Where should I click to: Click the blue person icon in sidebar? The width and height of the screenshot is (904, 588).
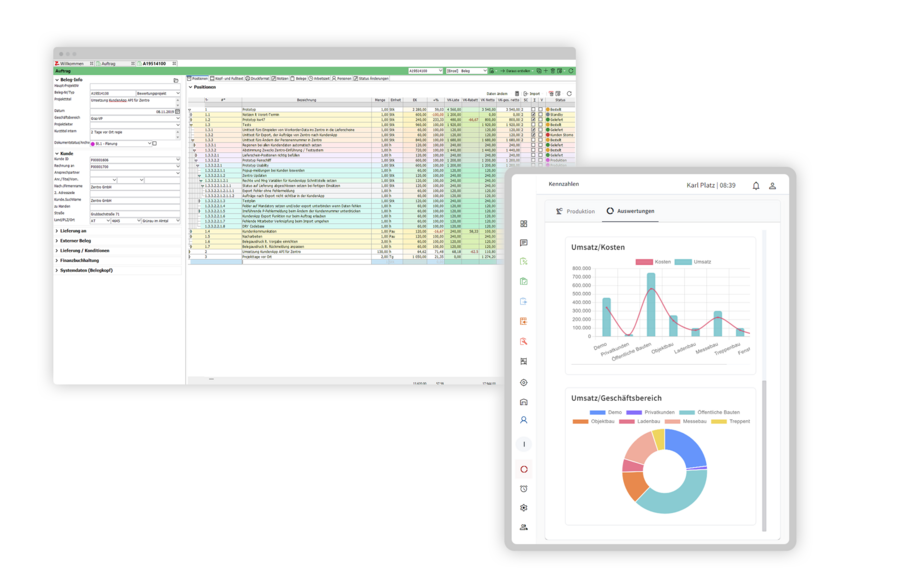[523, 420]
